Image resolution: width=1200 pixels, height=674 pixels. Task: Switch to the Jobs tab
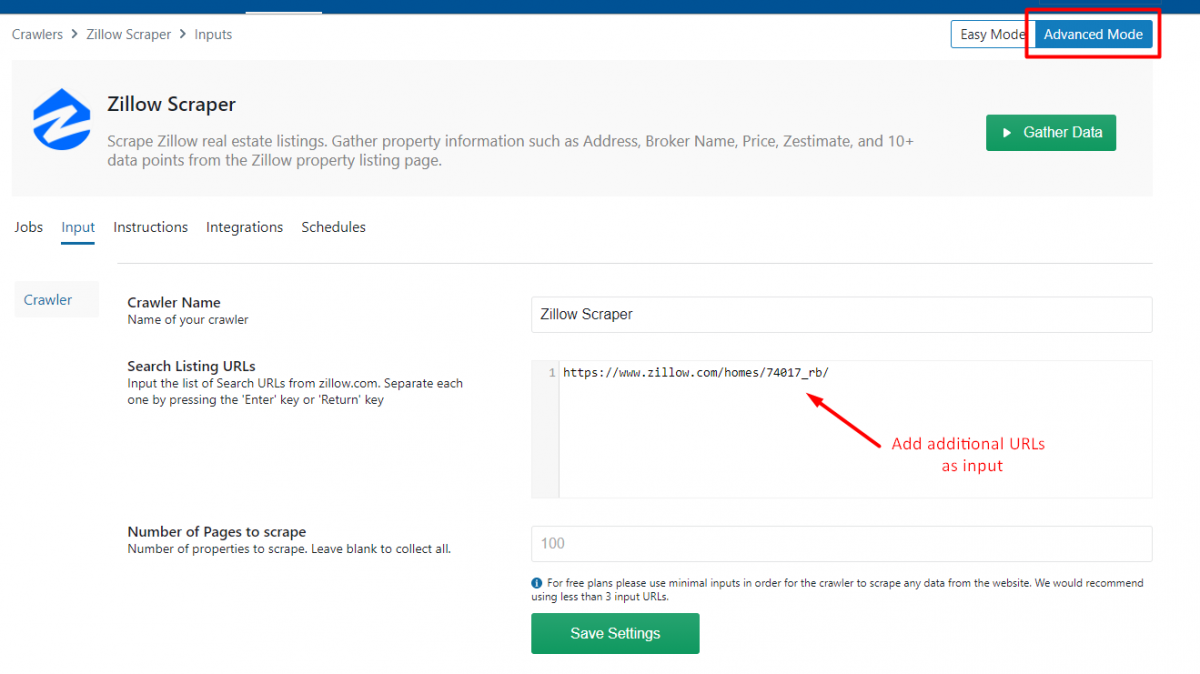point(28,227)
